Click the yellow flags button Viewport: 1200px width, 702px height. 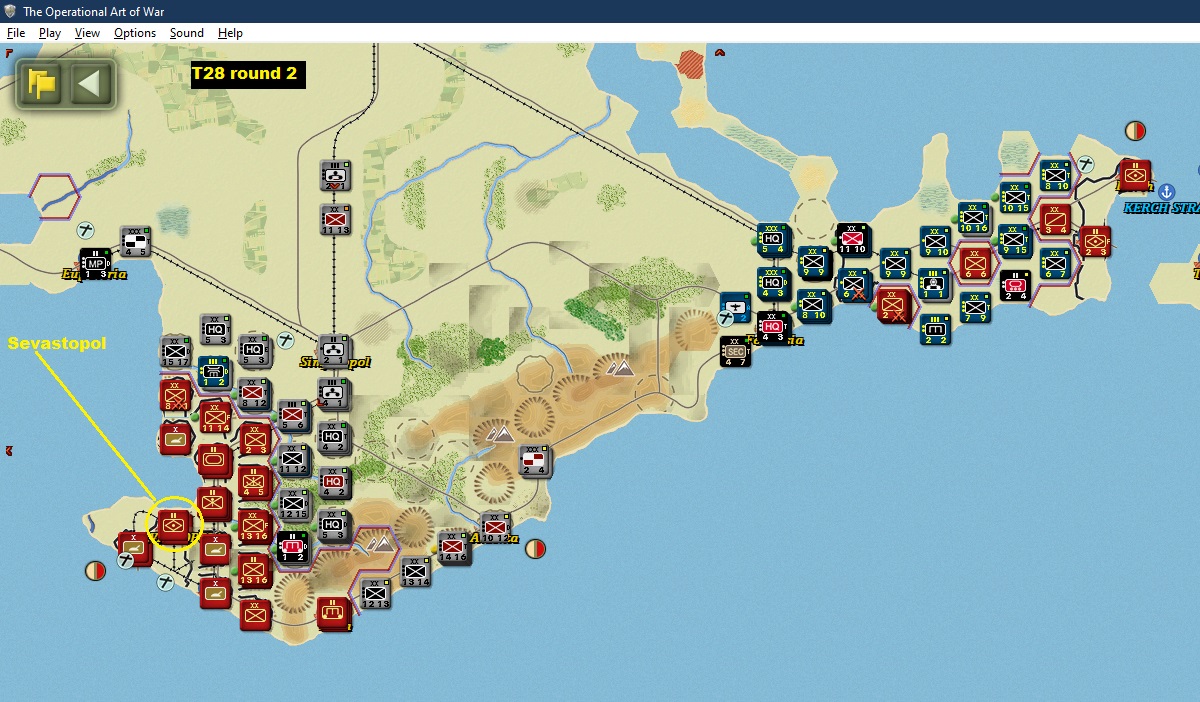pos(42,83)
